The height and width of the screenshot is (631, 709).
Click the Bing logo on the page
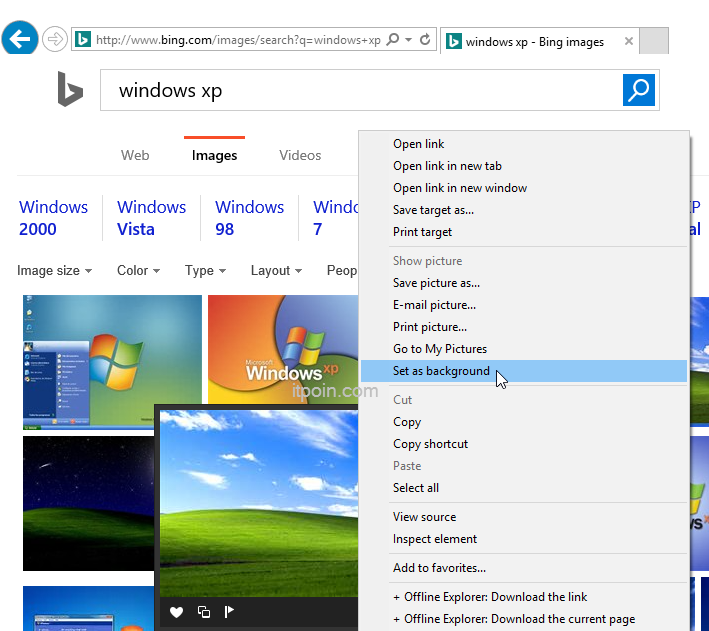tap(70, 89)
